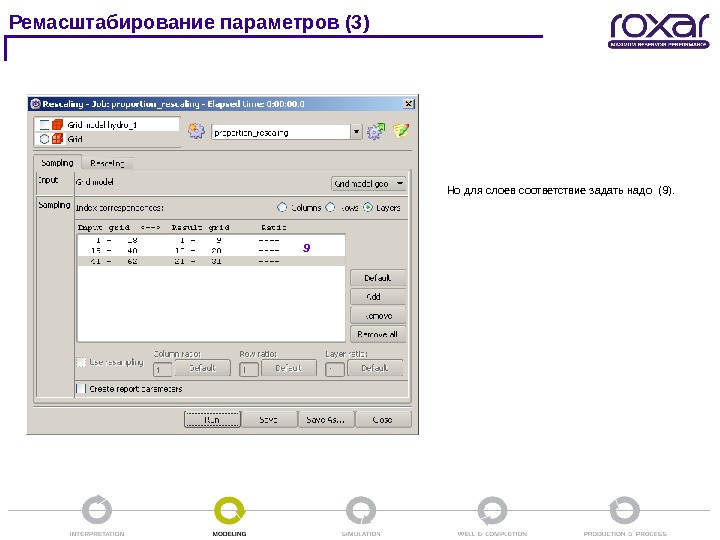Viewport: 720px width, 540px height.
Task: Open the Grid model geo dropdown
Action: click(x=369, y=184)
